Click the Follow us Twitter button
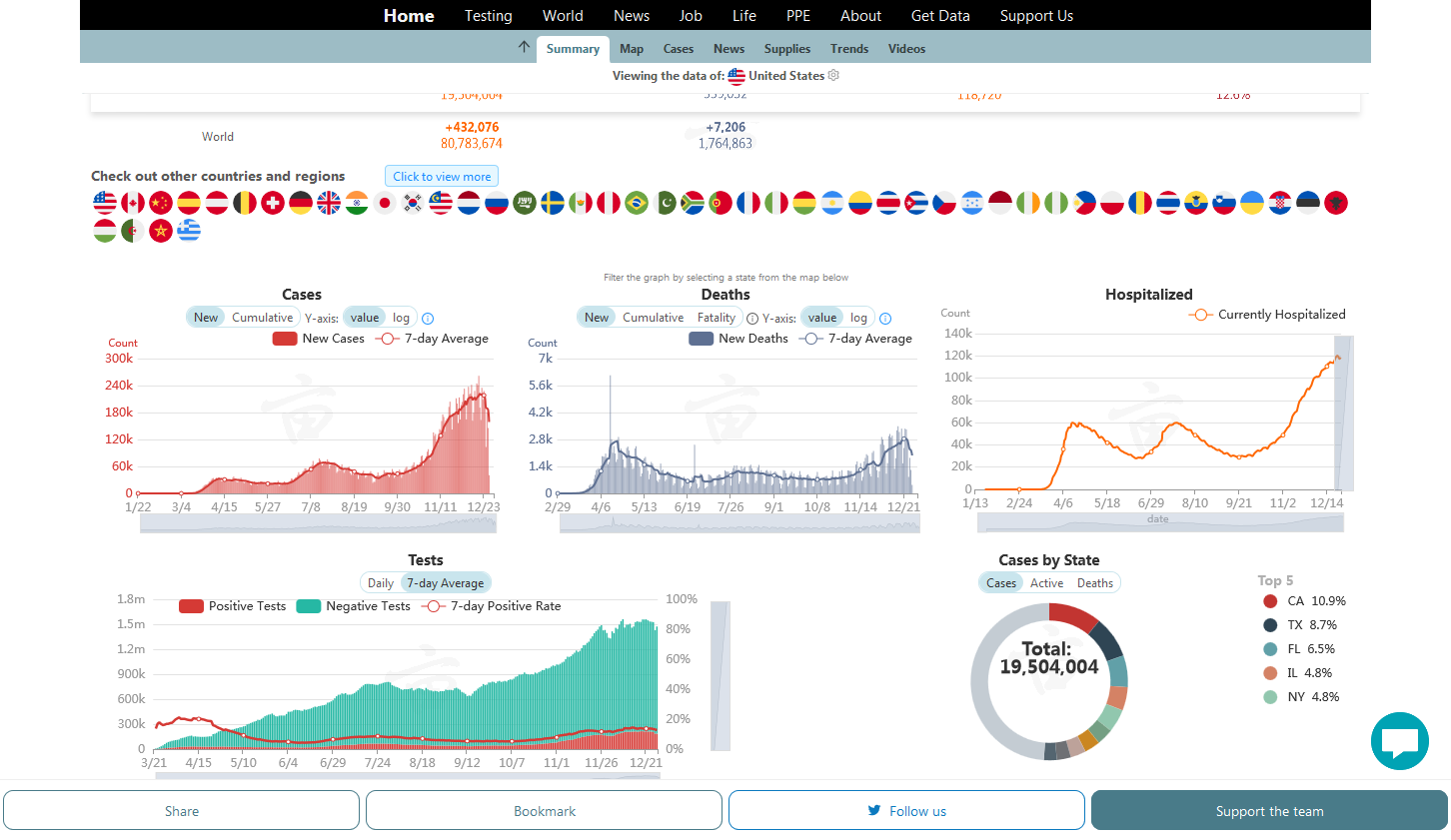The image size is (1451, 840). [x=906, y=810]
